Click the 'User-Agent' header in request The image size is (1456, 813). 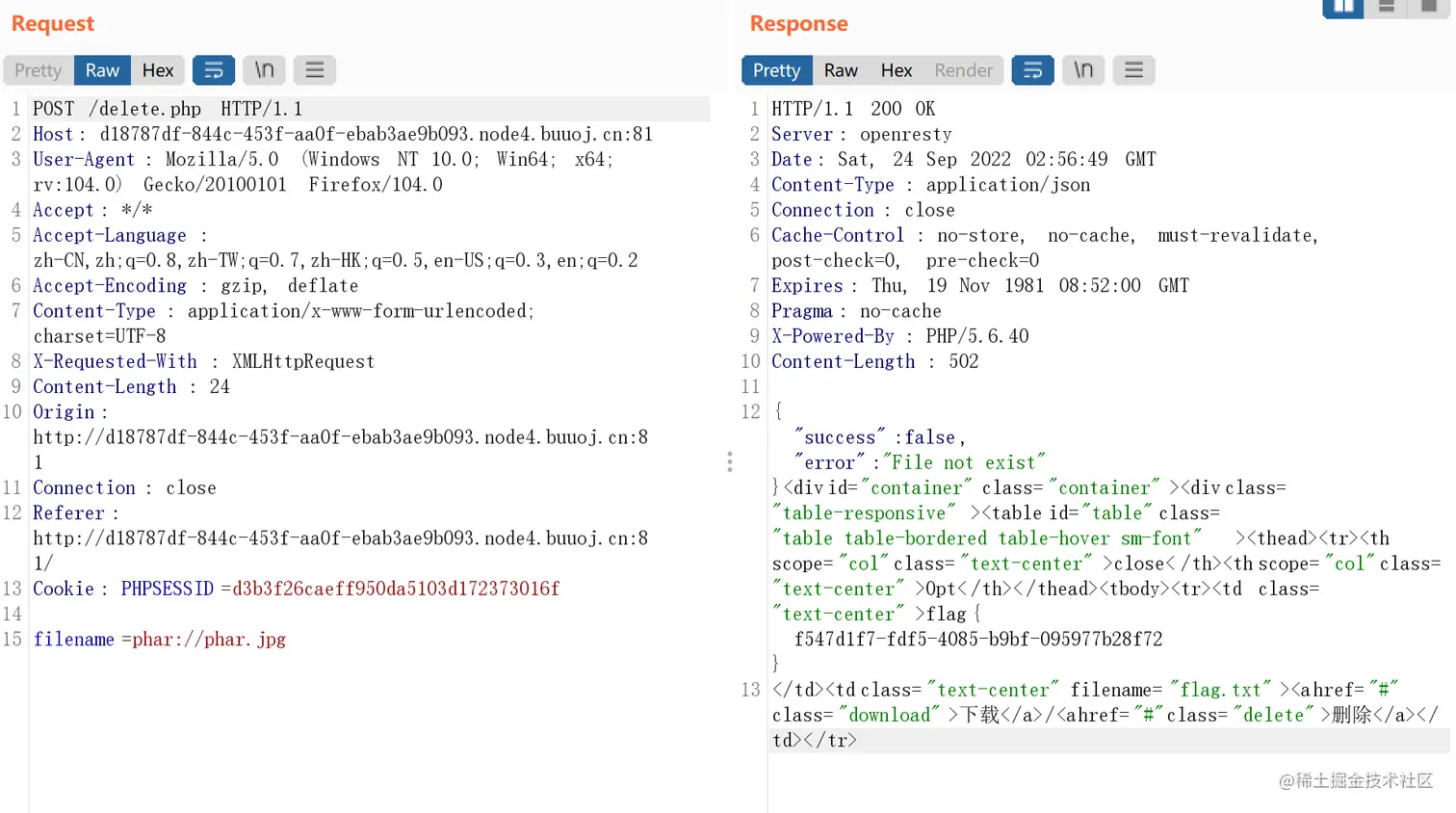84,160
